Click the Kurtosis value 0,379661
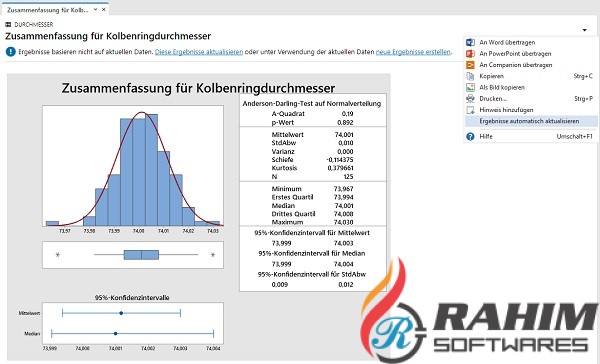Screen dimensions: 600x364 (x=341, y=168)
